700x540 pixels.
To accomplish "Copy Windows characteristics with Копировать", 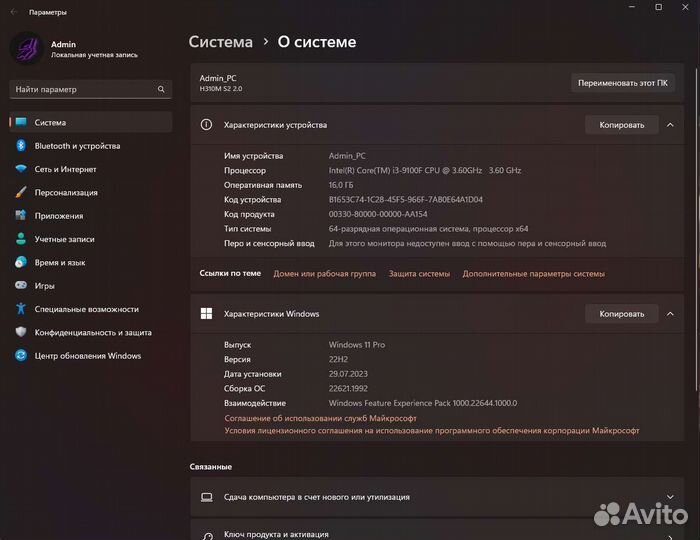I will [622, 314].
